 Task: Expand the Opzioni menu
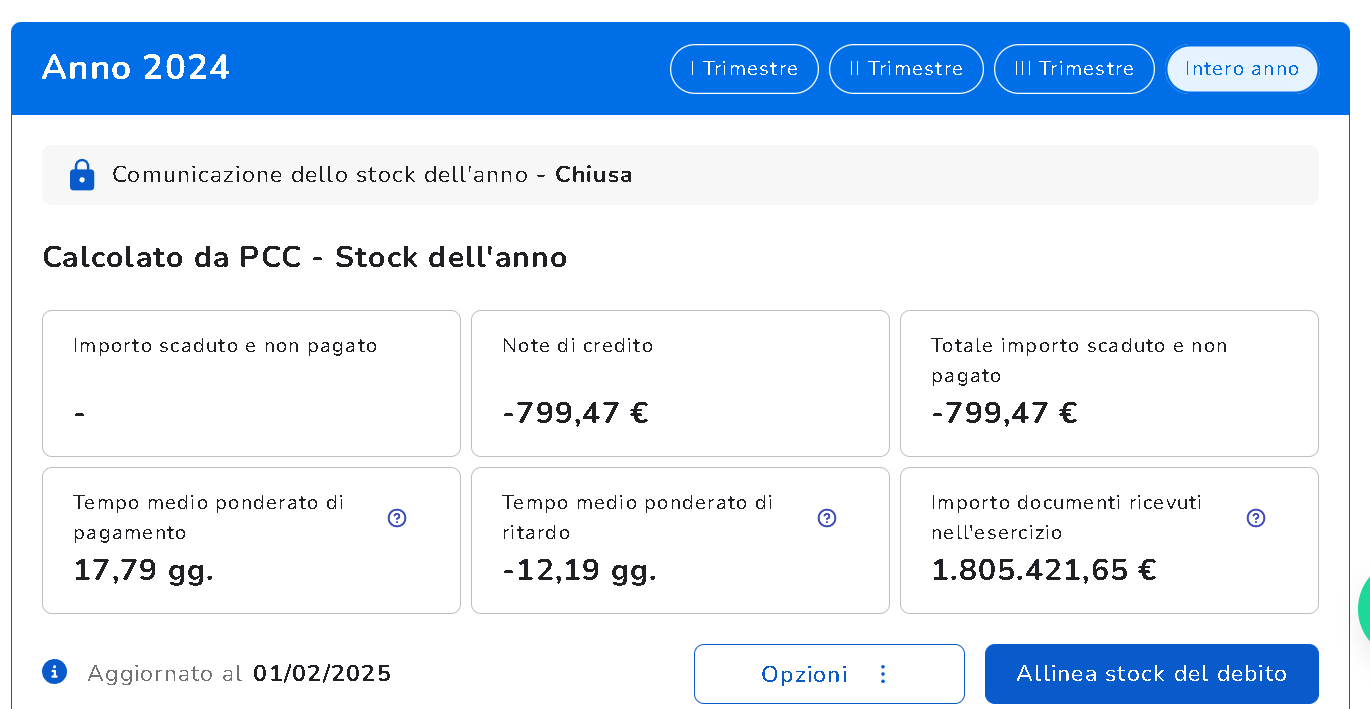(829, 674)
